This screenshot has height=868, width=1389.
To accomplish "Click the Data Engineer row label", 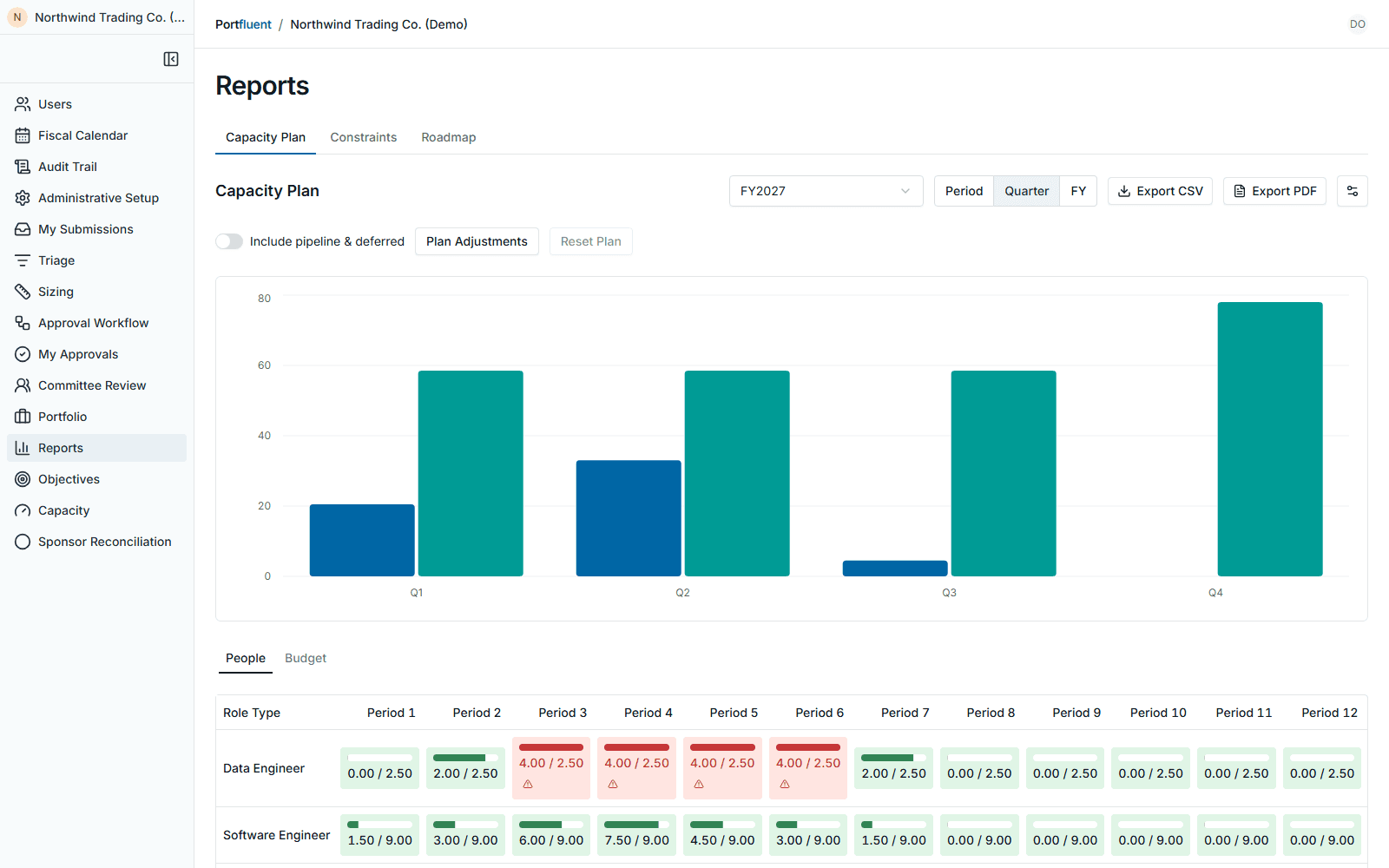I will [x=264, y=768].
